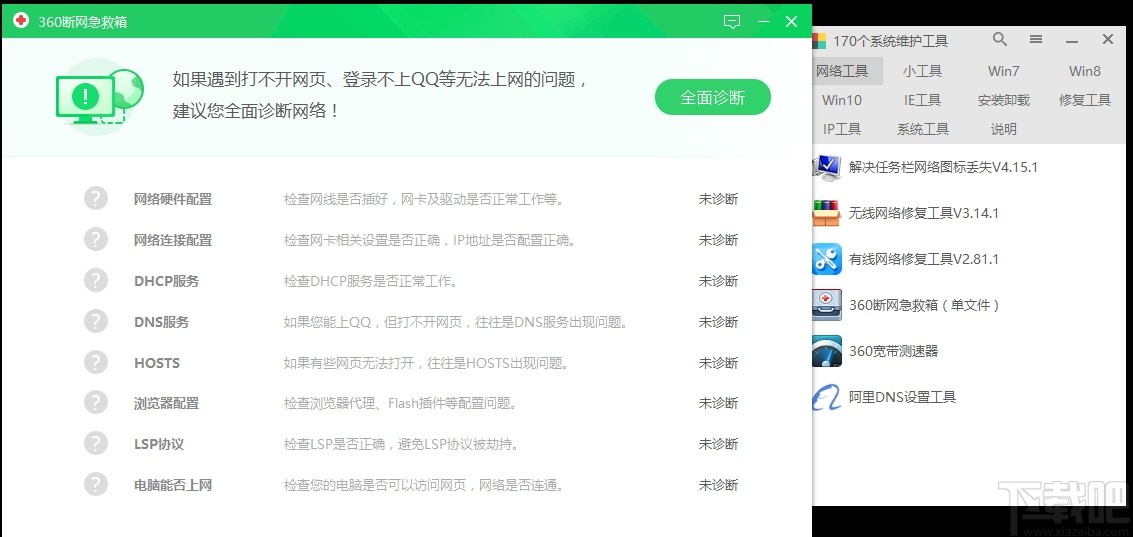Click the monitor and globe warning illustration

pos(99,97)
